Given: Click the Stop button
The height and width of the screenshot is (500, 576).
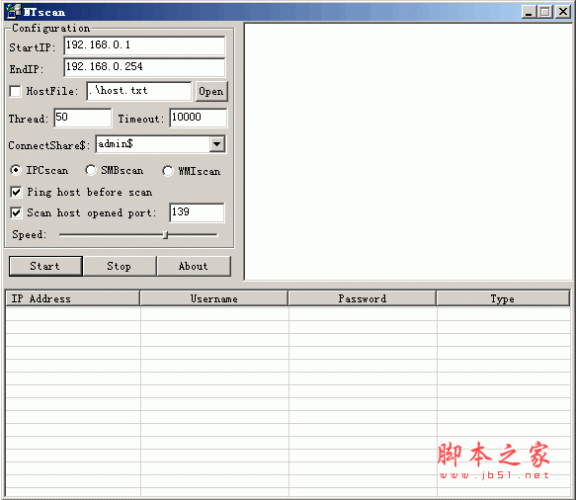Looking at the screenshot, I should [119, 266].
